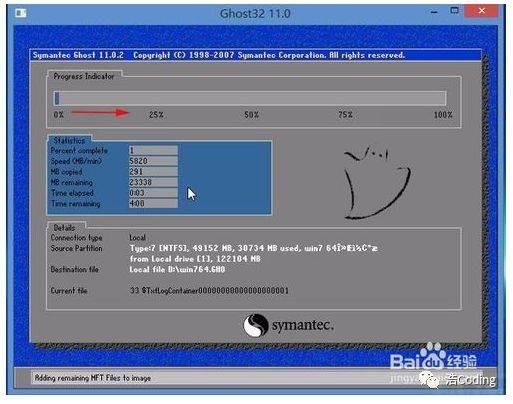The width and height of the screenshot is (513, 404).
Task: Click the Speed (MB/min) label
Action: coord(76,161)
